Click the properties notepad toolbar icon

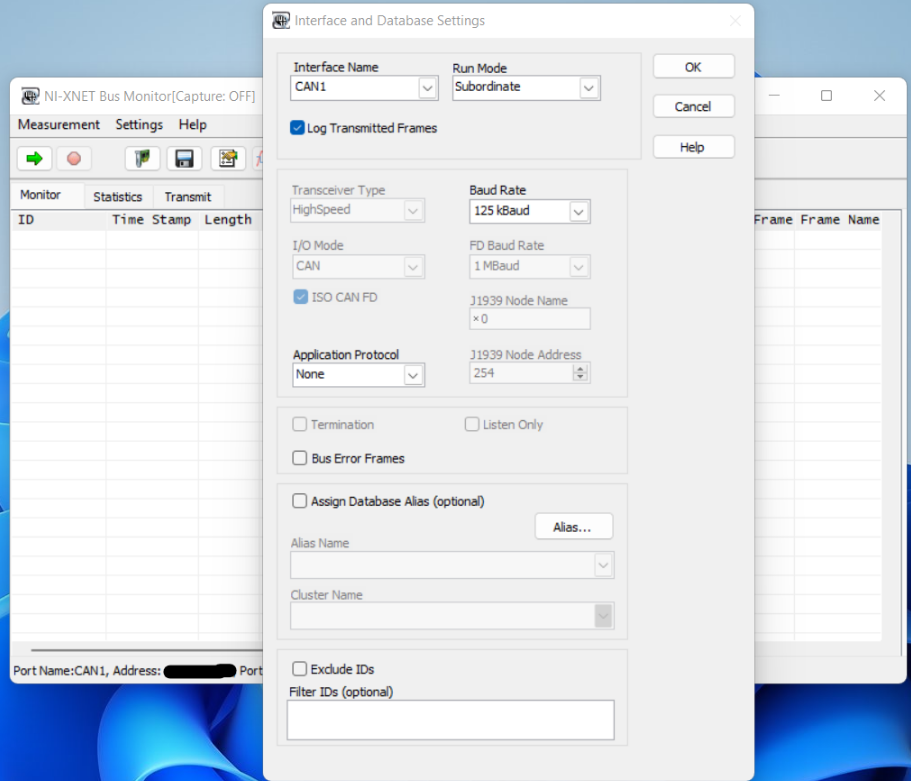click(x=228, y=158)
